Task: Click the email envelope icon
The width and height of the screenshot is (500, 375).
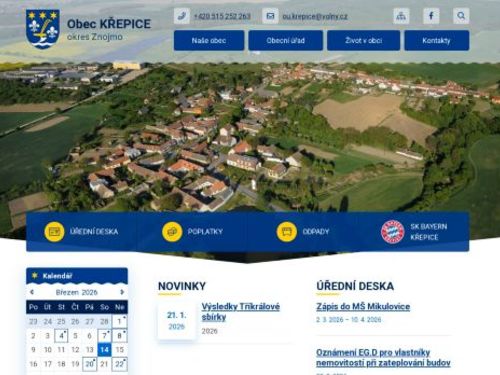Action: point(270,16)
